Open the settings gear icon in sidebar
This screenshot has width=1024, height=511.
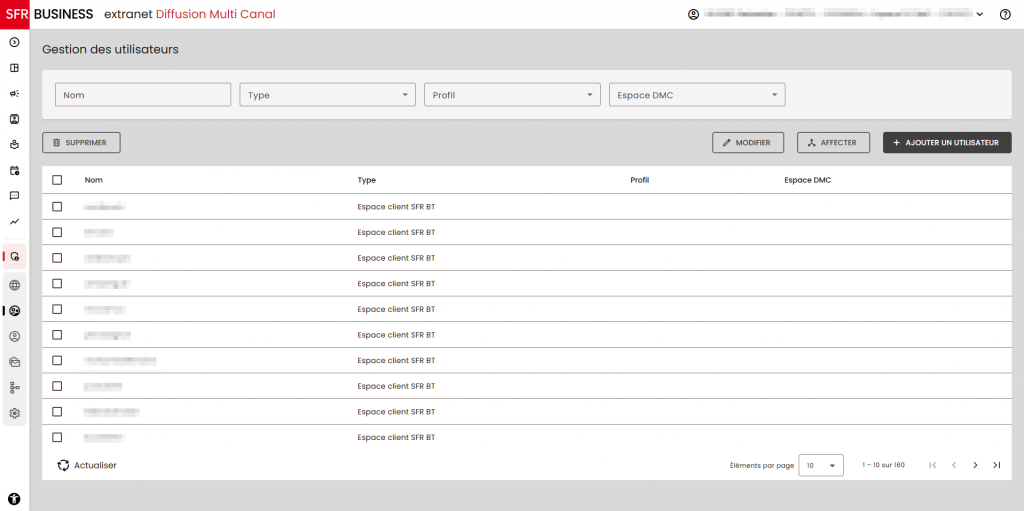14,413
